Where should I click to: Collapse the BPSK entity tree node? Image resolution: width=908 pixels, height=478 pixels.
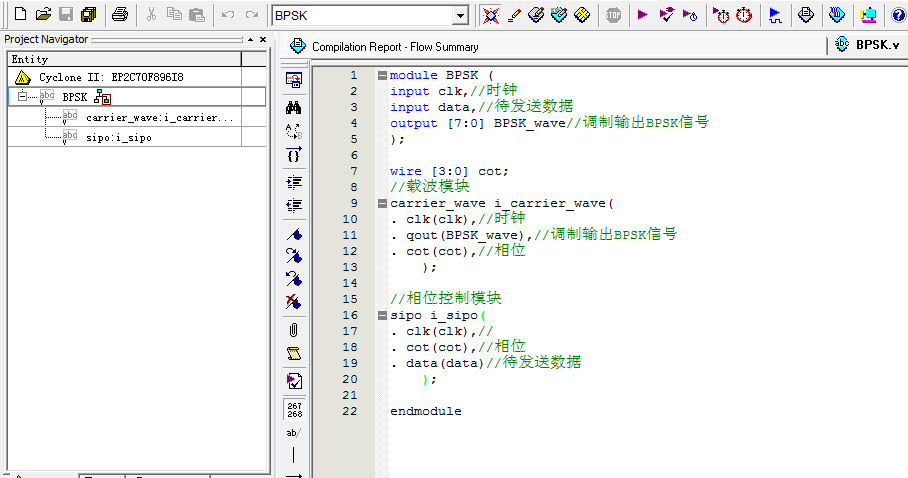coord(23,97)
